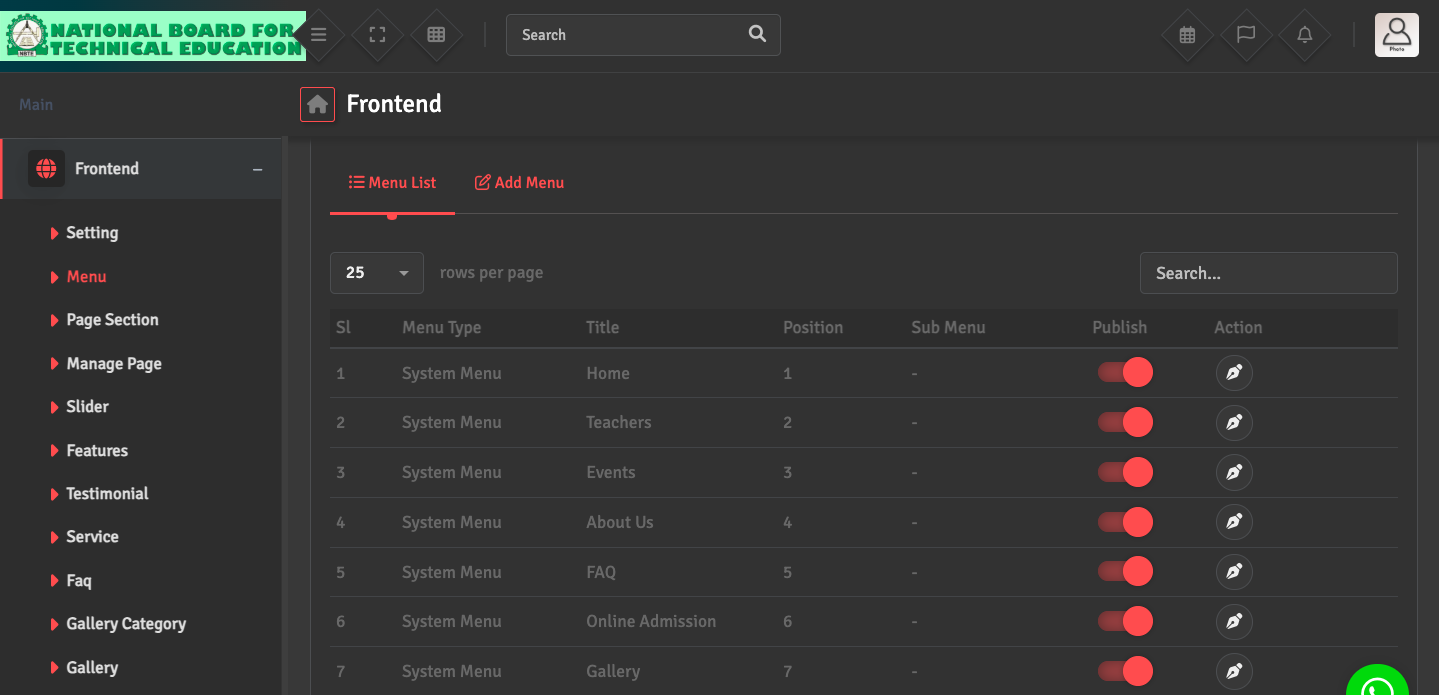Open the rows per page dropdown
This screenshot has width=1439, height=695.
377,273
